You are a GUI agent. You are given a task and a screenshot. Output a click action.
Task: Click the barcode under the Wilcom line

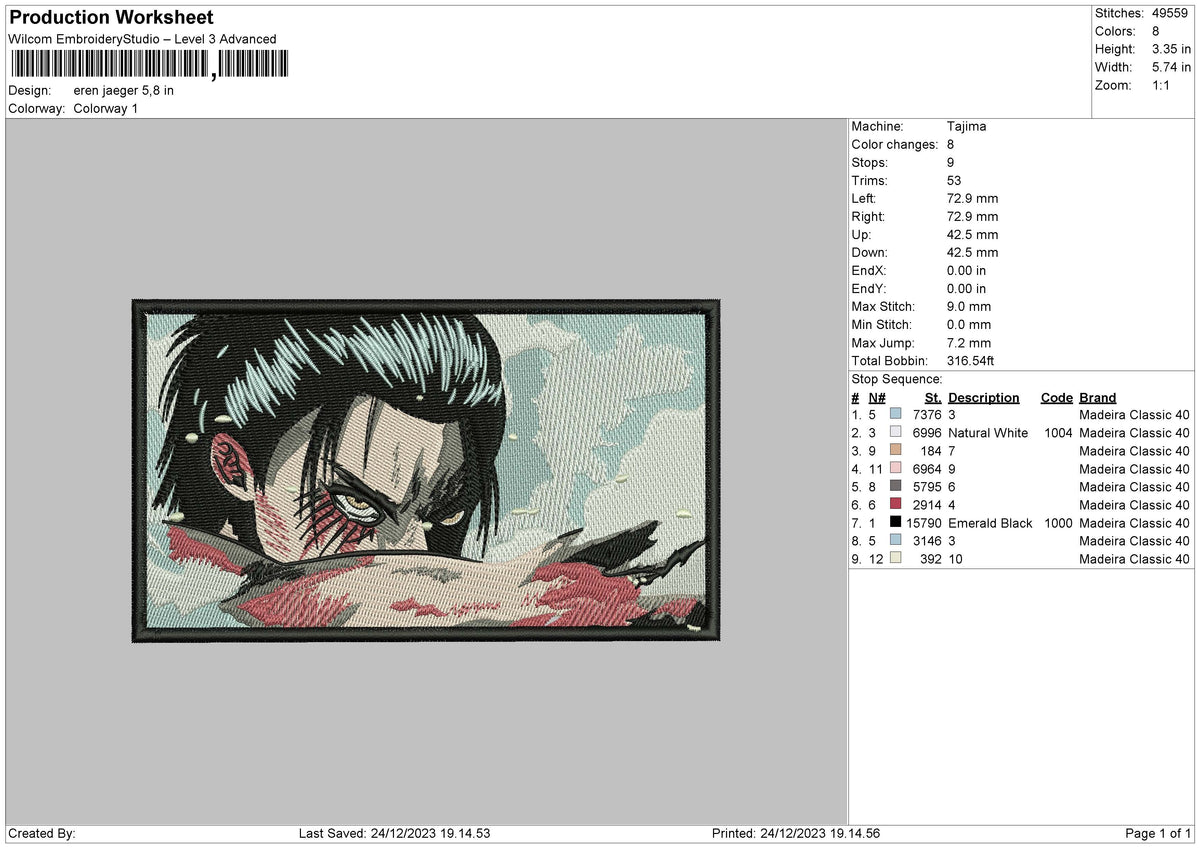148,64
